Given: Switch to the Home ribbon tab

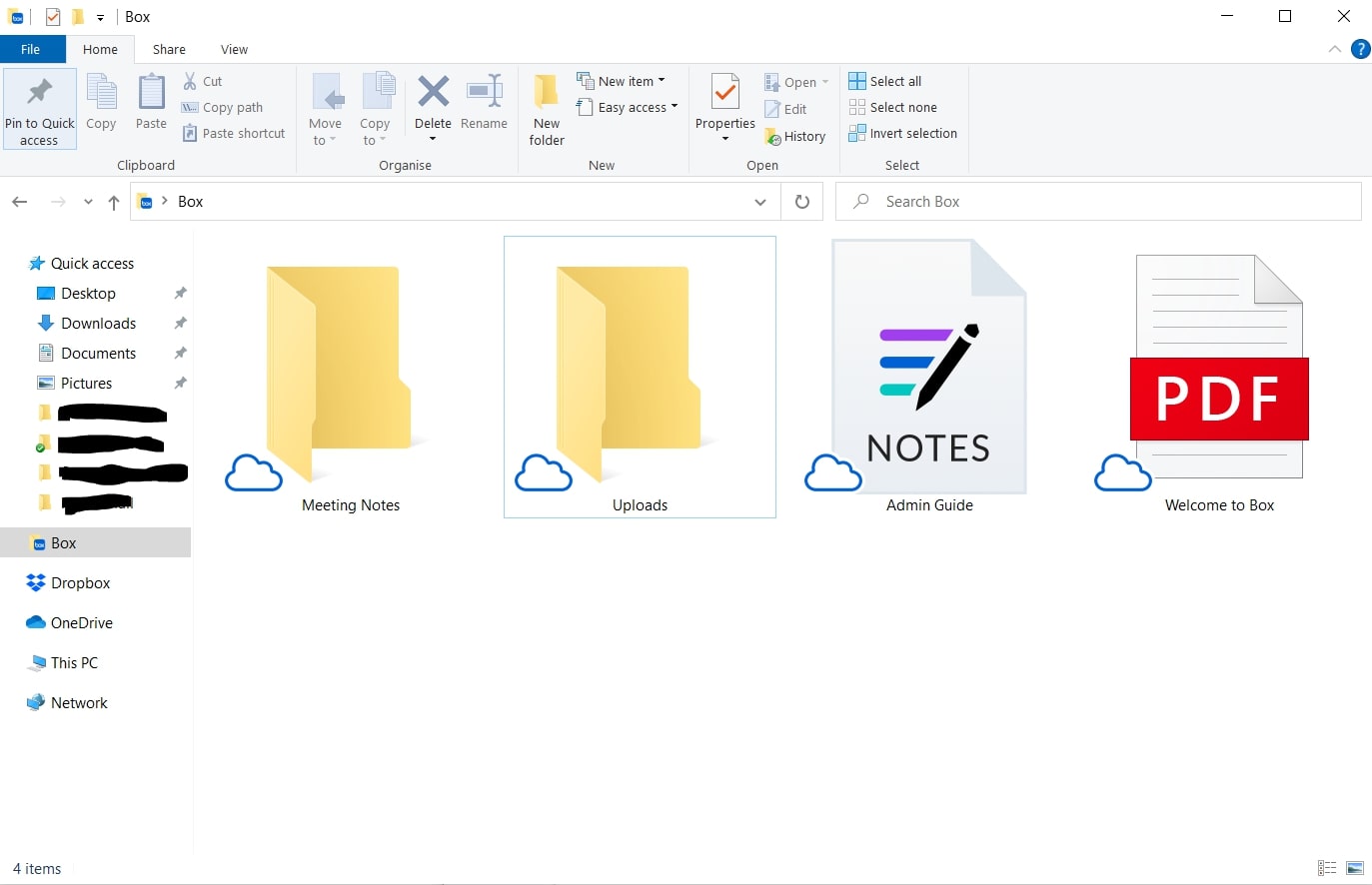Looking at the screenshot, I should [x=100, y=49].
